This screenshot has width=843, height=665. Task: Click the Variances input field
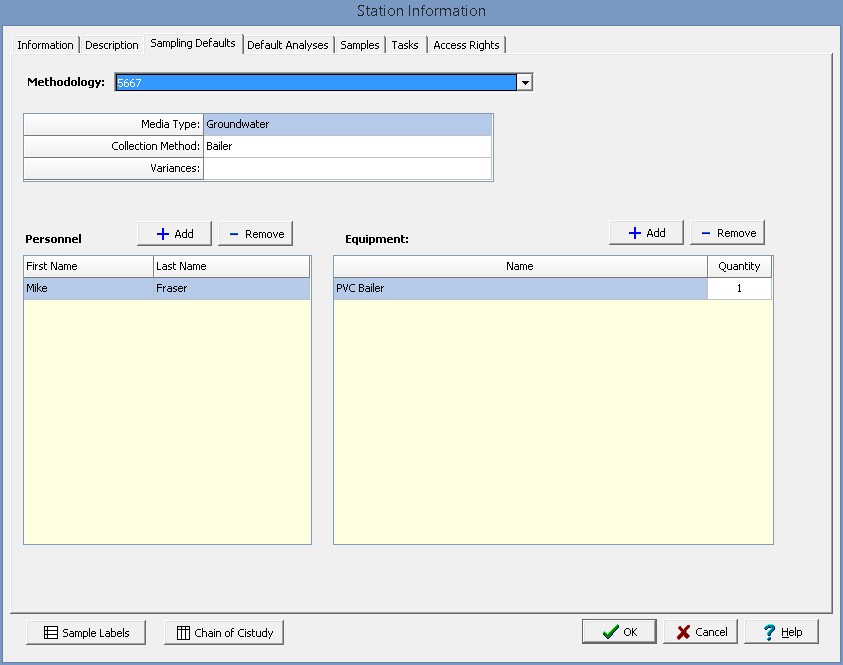[347, 169]
